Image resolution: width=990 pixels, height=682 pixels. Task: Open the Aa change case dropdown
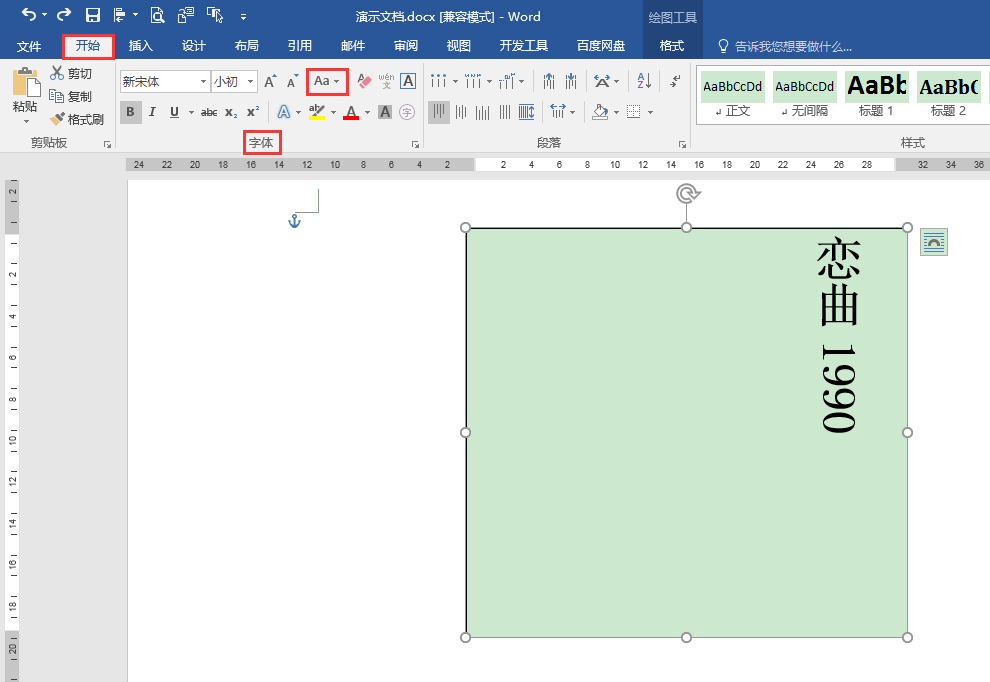(327, 81)
